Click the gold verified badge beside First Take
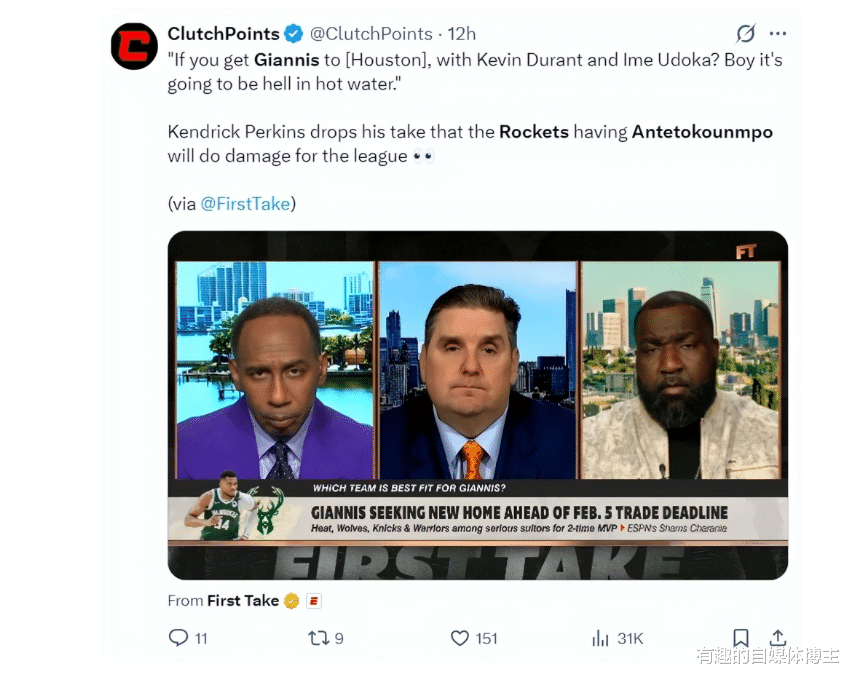849x677 pixels. (x=292, y=601)
